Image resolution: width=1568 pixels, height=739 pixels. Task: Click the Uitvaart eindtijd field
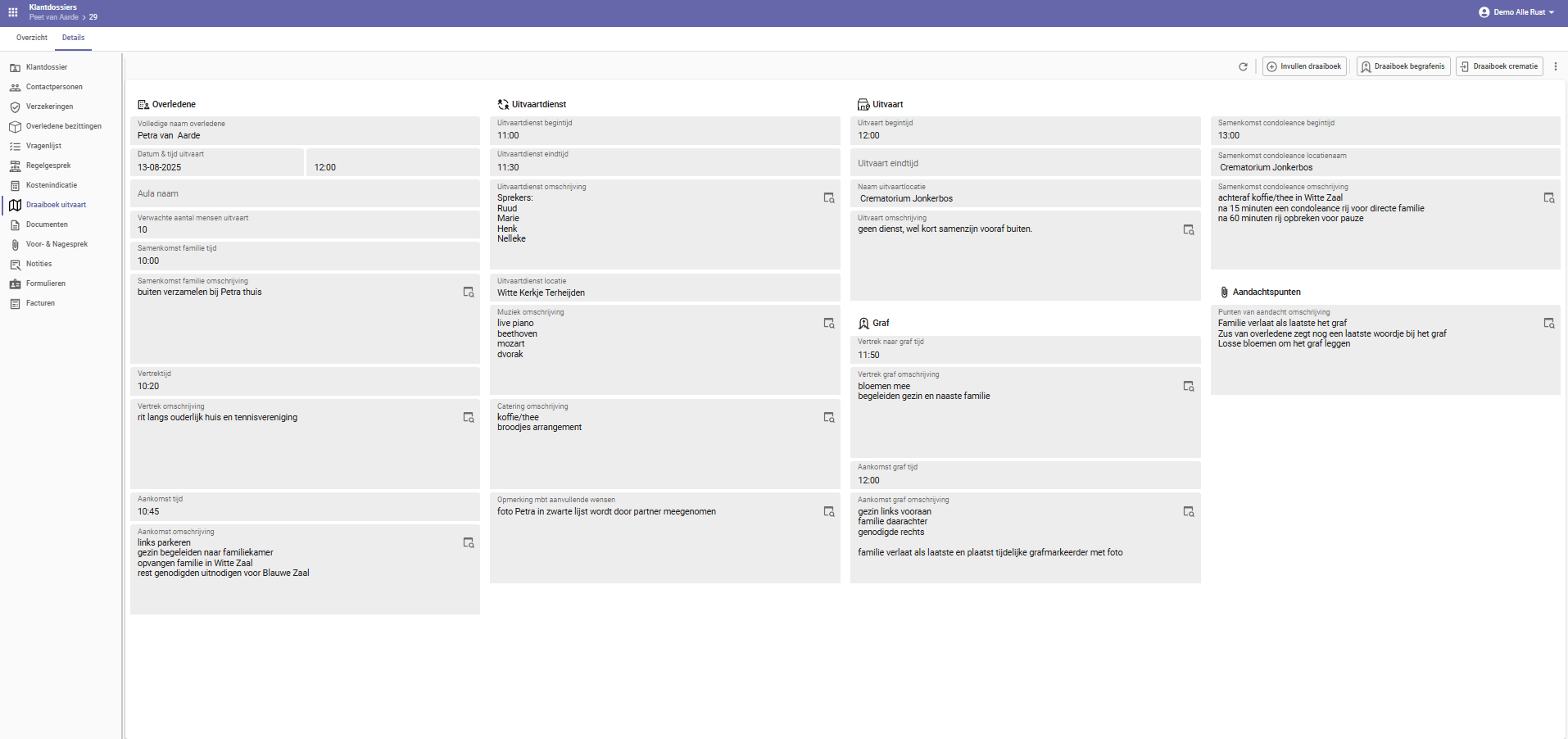click(x=1024, y=163)
